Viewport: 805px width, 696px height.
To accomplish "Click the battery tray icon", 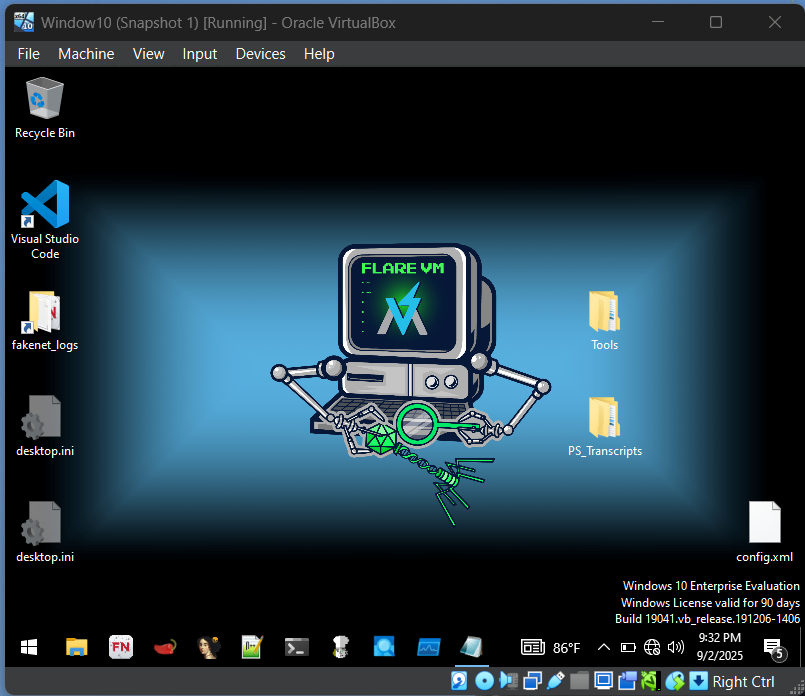I will tap(628, 648).
